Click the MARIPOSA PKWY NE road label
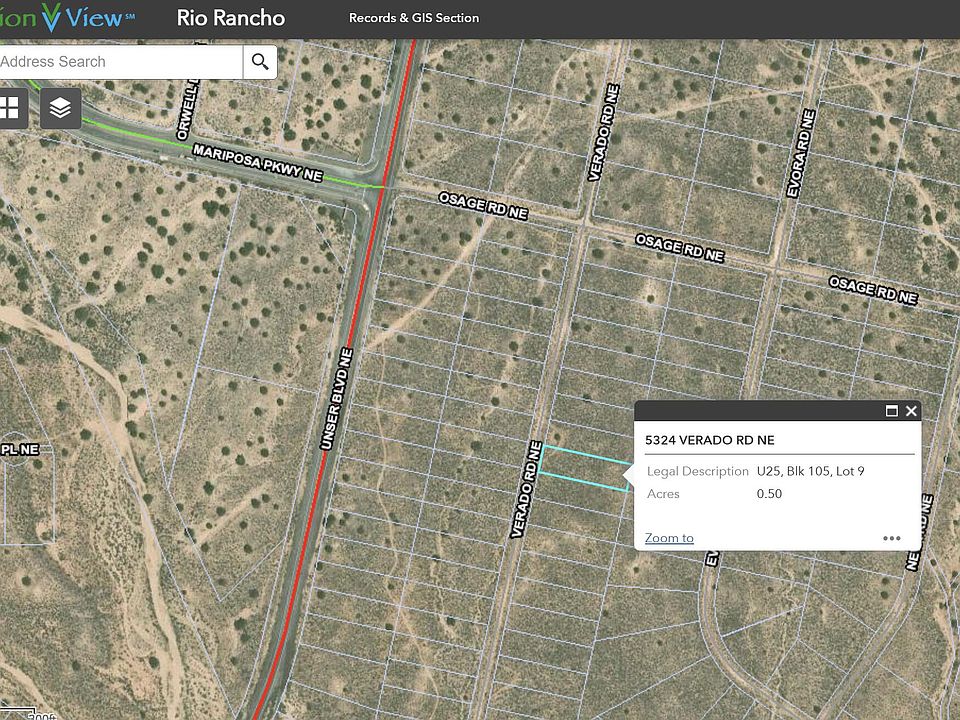 pos(258,163)
